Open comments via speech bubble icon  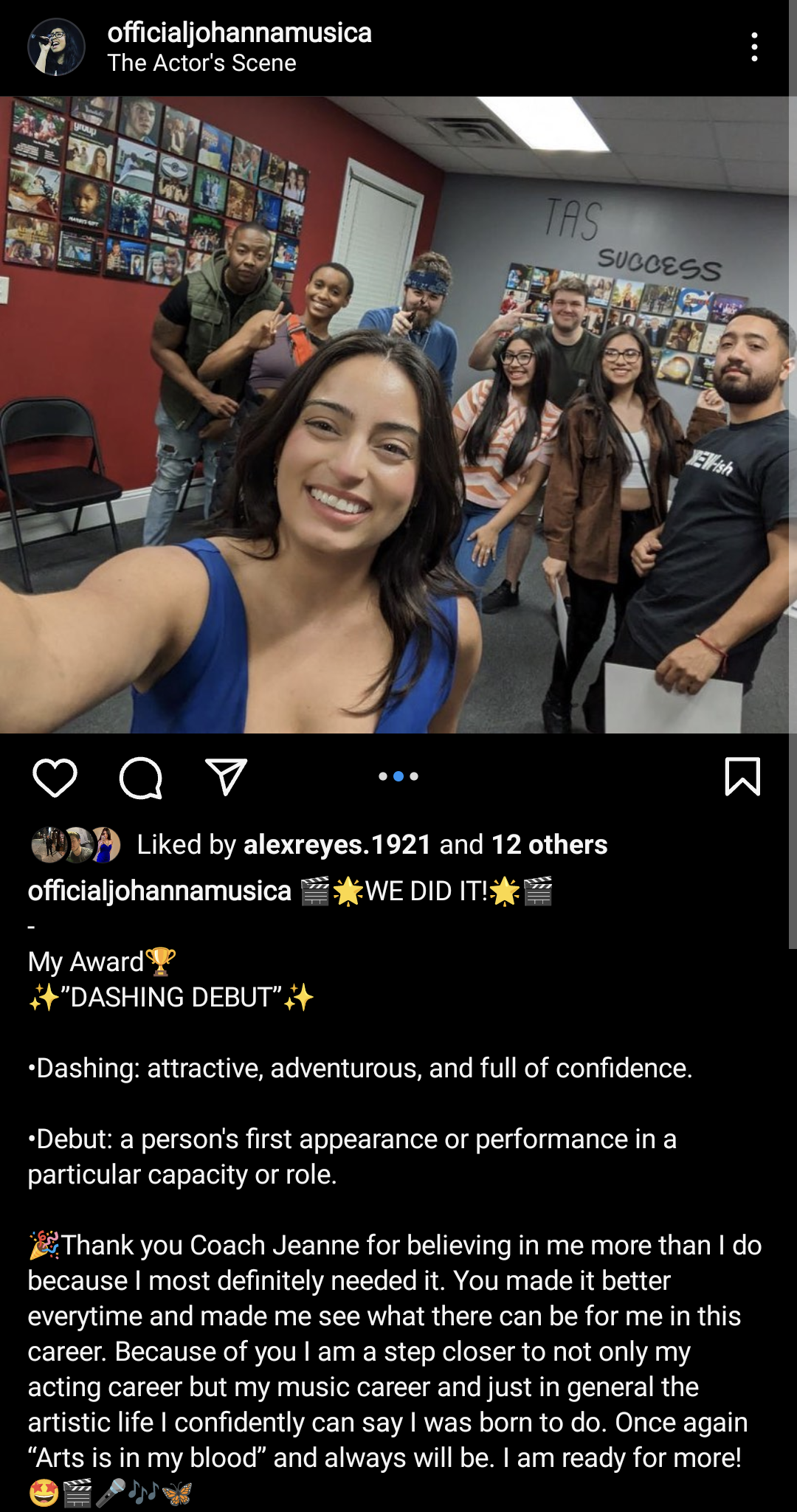pos(140,778)
